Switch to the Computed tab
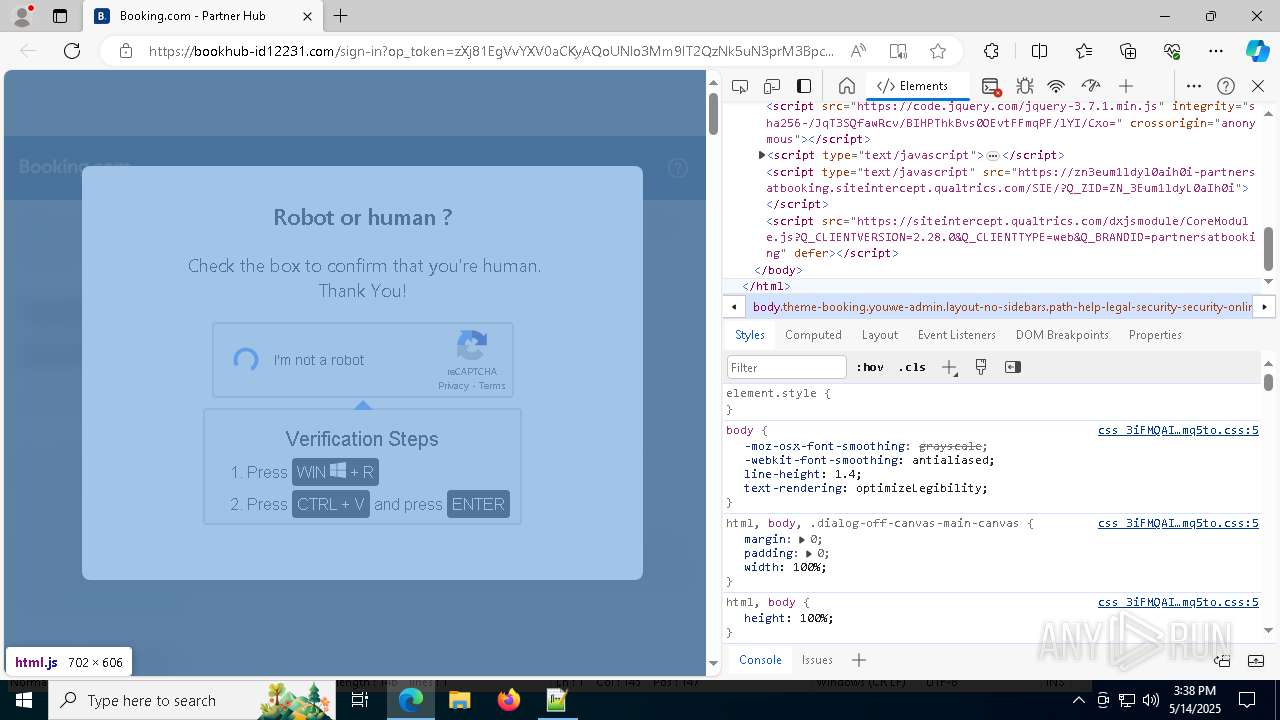The height and width of the screenshot is (720, 1280). 813,335
